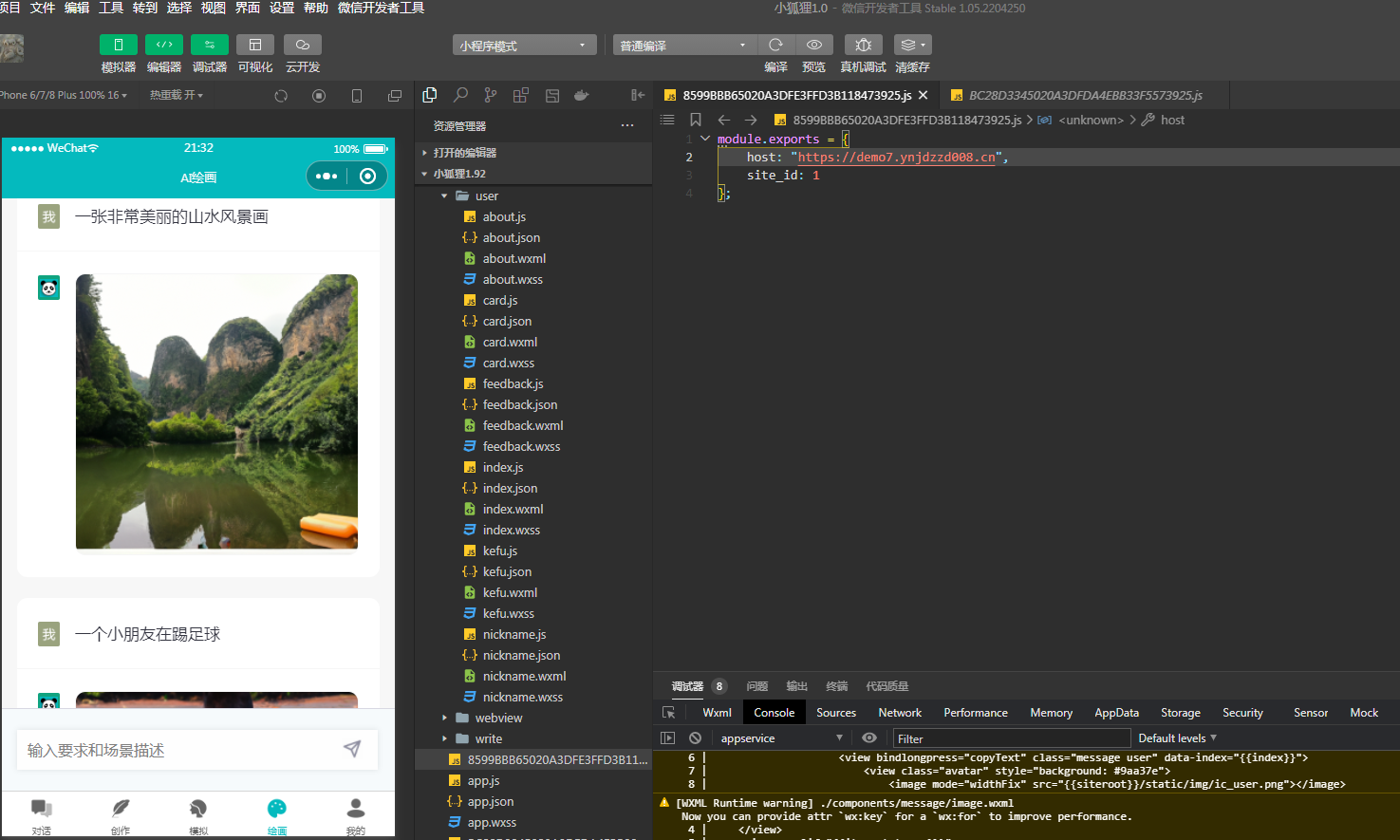This screenshot has height=840, width=1400.
Task: Expand the write folder
Action: pyautogui.click(x=533, y=738)
